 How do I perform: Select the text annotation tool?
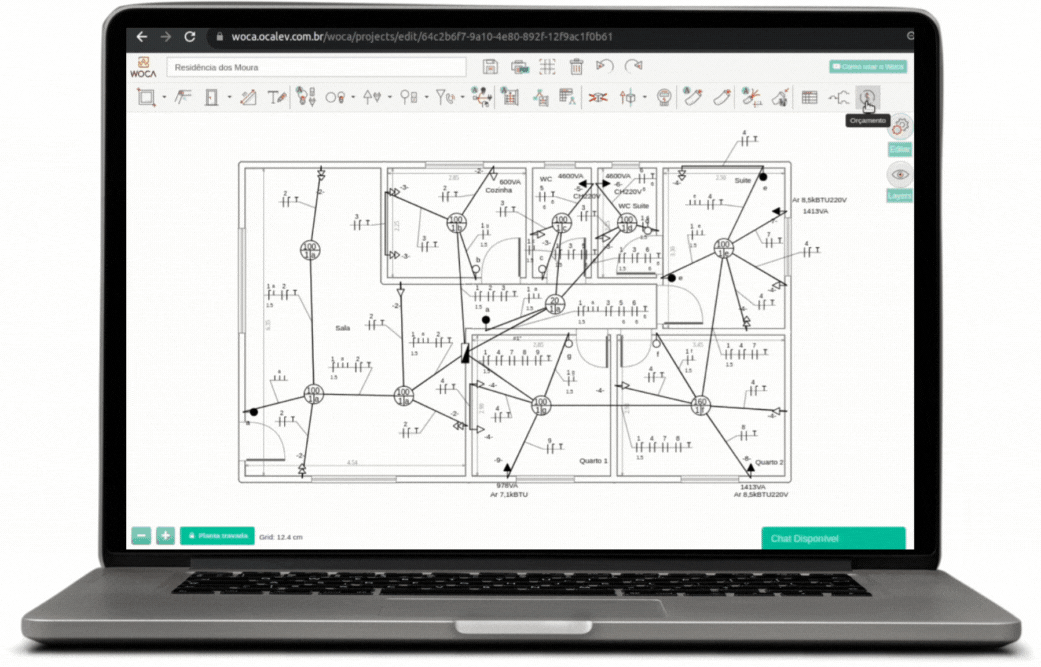click(276, 98)
